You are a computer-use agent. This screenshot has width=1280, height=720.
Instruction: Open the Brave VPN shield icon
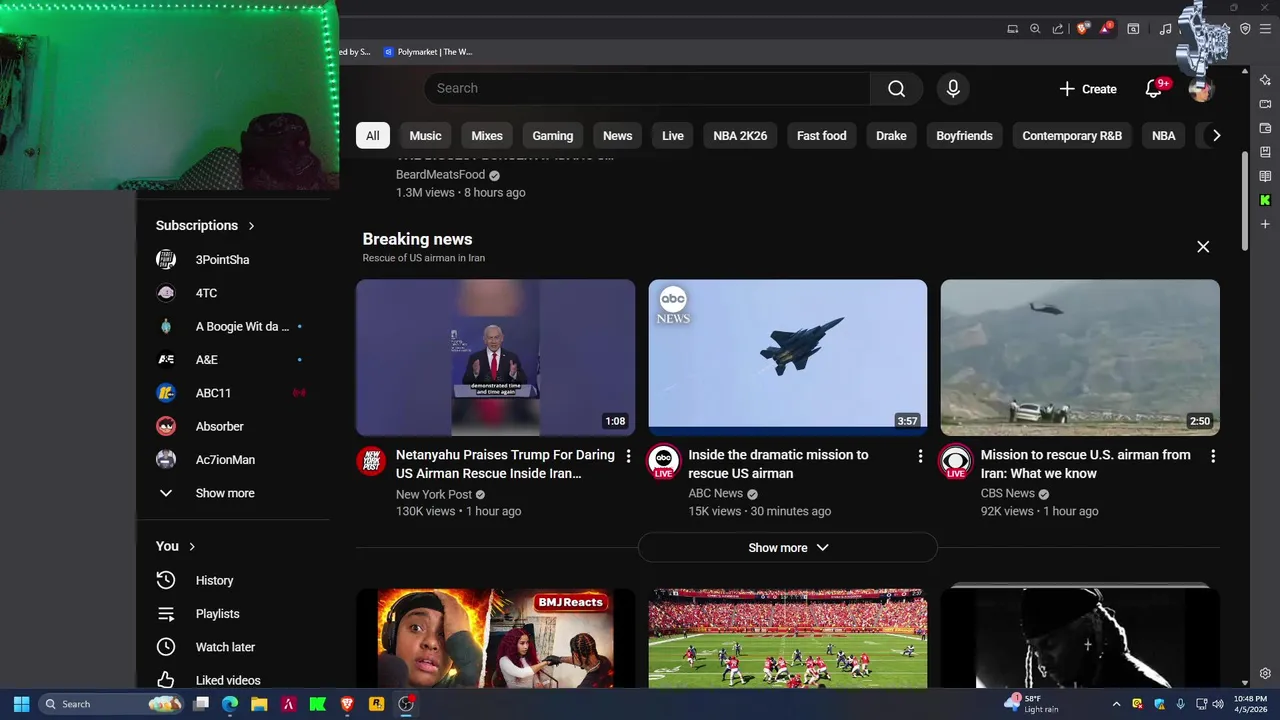tap(1245, 29)
